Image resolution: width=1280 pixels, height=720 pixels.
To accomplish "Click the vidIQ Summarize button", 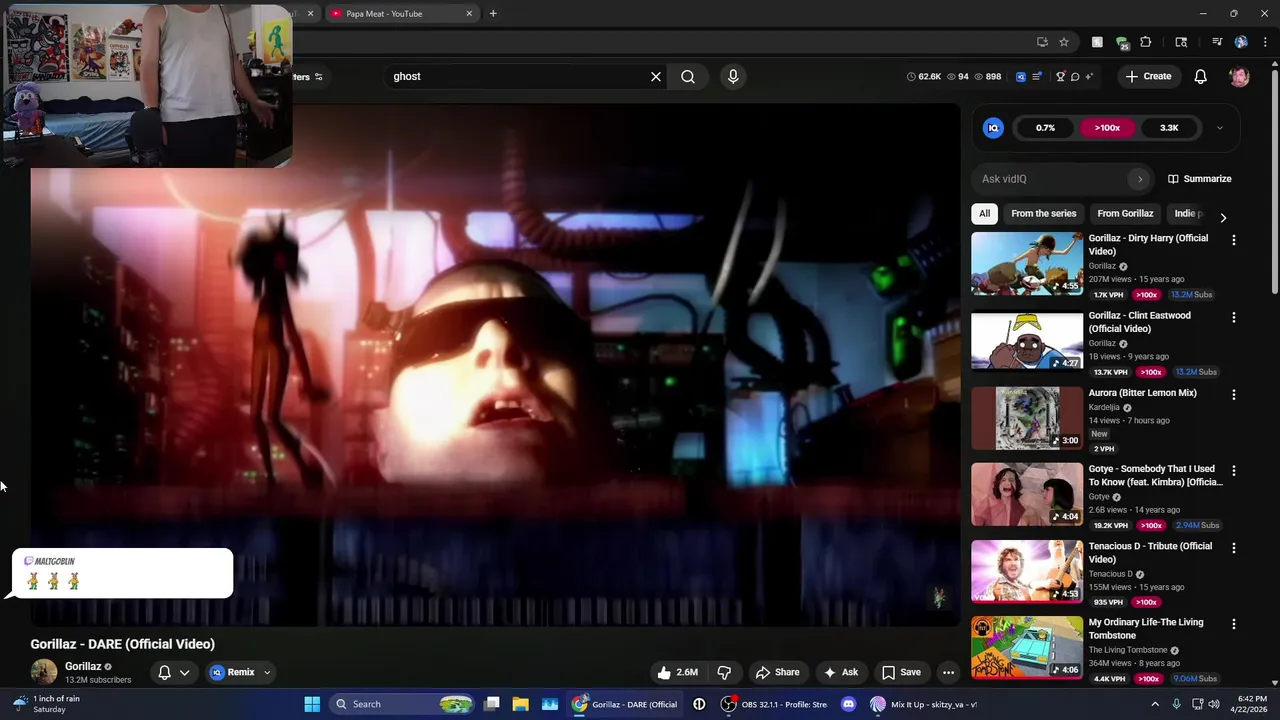I will [1200, 179].
